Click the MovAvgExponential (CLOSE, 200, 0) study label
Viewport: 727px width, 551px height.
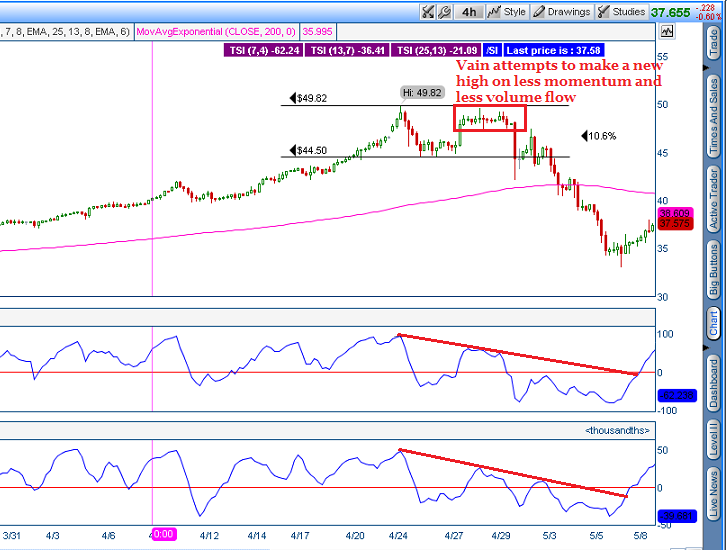pyautogui.click(x=216, y=32)
